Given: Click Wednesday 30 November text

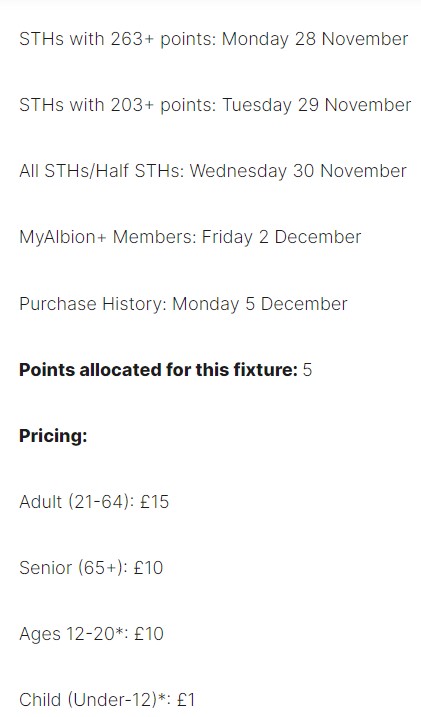Looking at the screenshot, I should (x=298, y=171).
